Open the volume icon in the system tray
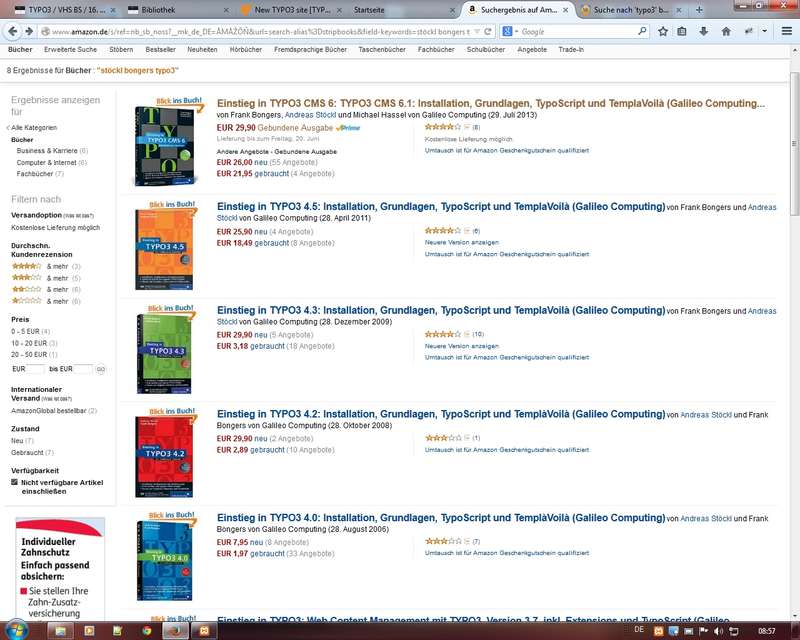The width and height of the screenshot is (800, 640). pos(718,631)
